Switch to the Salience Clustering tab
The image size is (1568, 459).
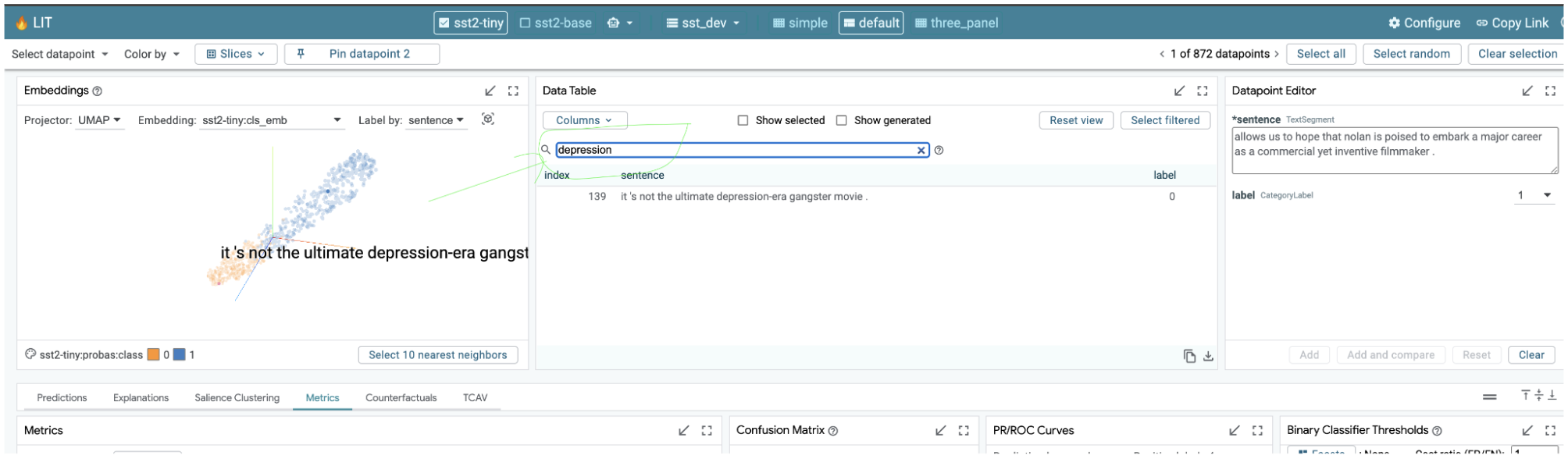[237, 398]
